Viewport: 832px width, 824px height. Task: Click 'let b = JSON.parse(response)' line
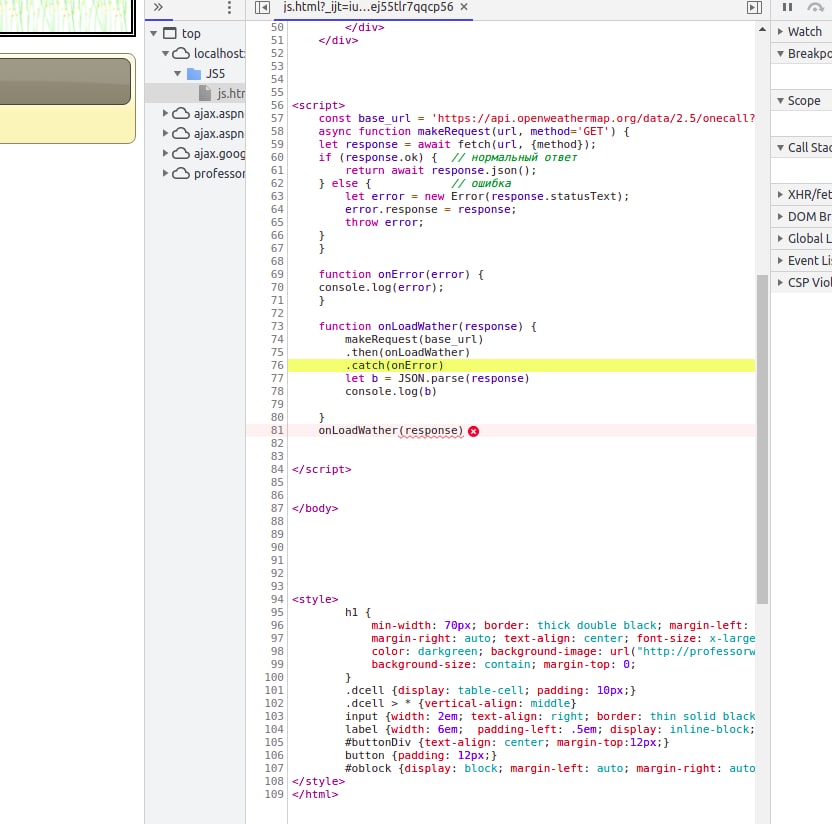(437, 378)
